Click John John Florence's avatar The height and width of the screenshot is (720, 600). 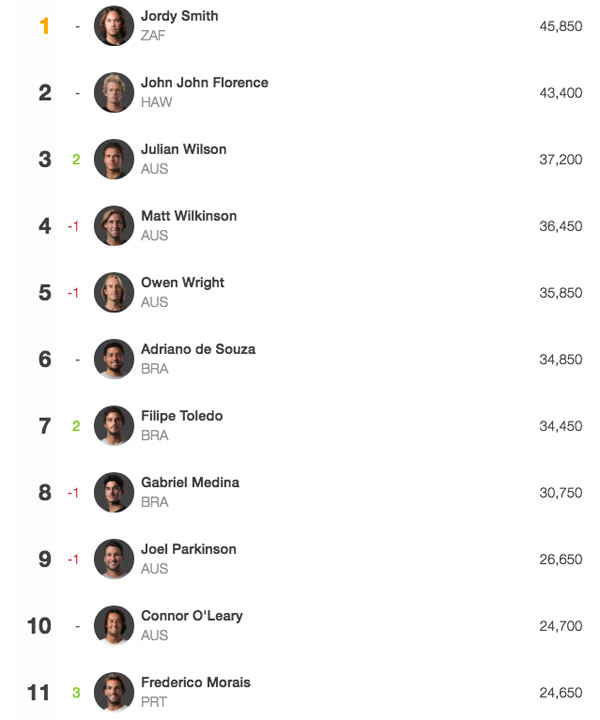coord(114,92)
